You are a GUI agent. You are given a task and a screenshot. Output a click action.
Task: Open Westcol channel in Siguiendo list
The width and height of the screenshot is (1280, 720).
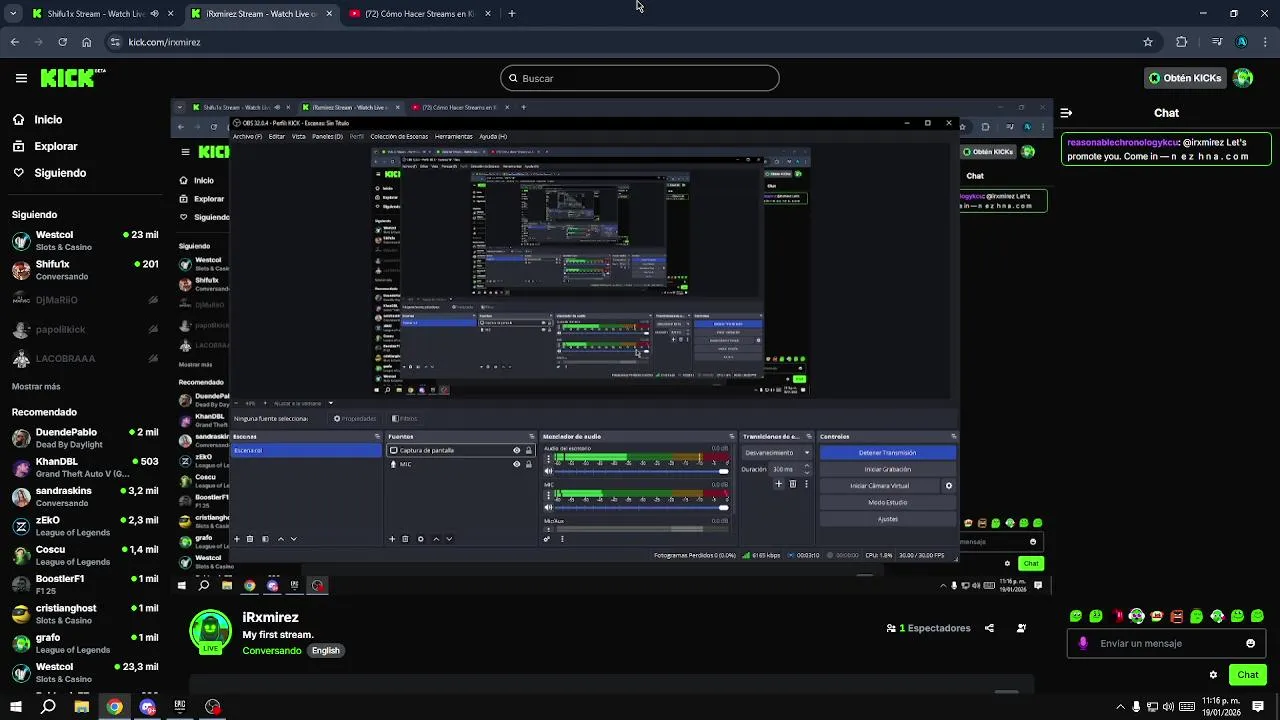tap(85, 241)
